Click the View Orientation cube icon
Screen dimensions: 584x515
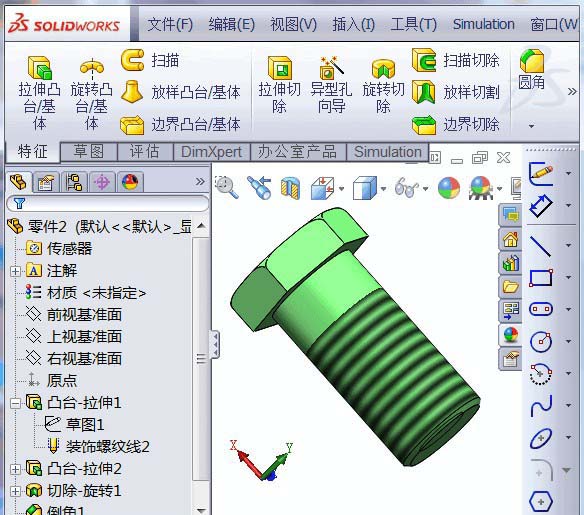323,188
